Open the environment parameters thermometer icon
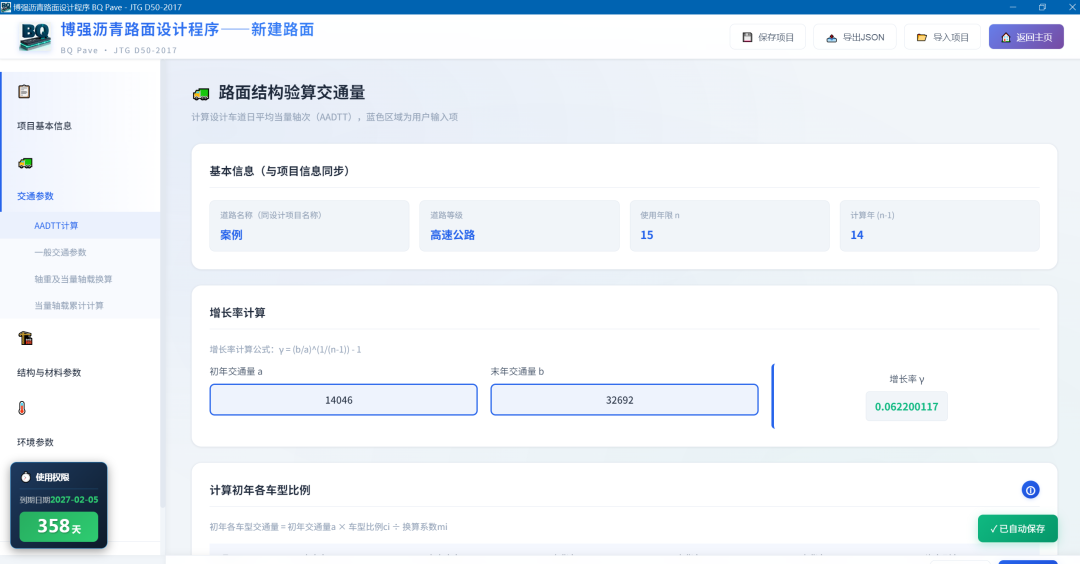The width and height of the screenshot is (1080, 564). pos(22,408)
